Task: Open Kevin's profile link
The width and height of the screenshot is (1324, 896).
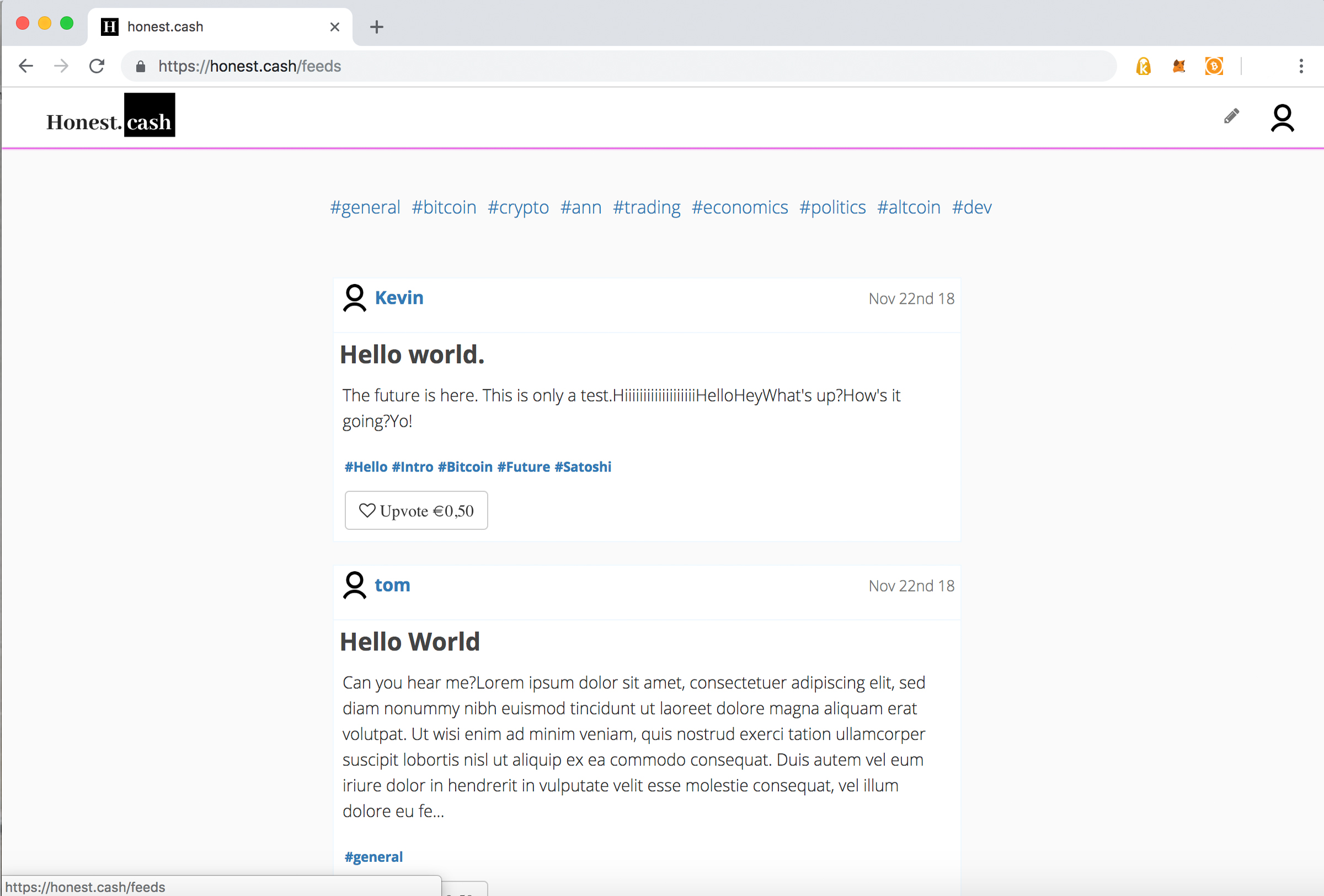Action: (x=399, y=298)
